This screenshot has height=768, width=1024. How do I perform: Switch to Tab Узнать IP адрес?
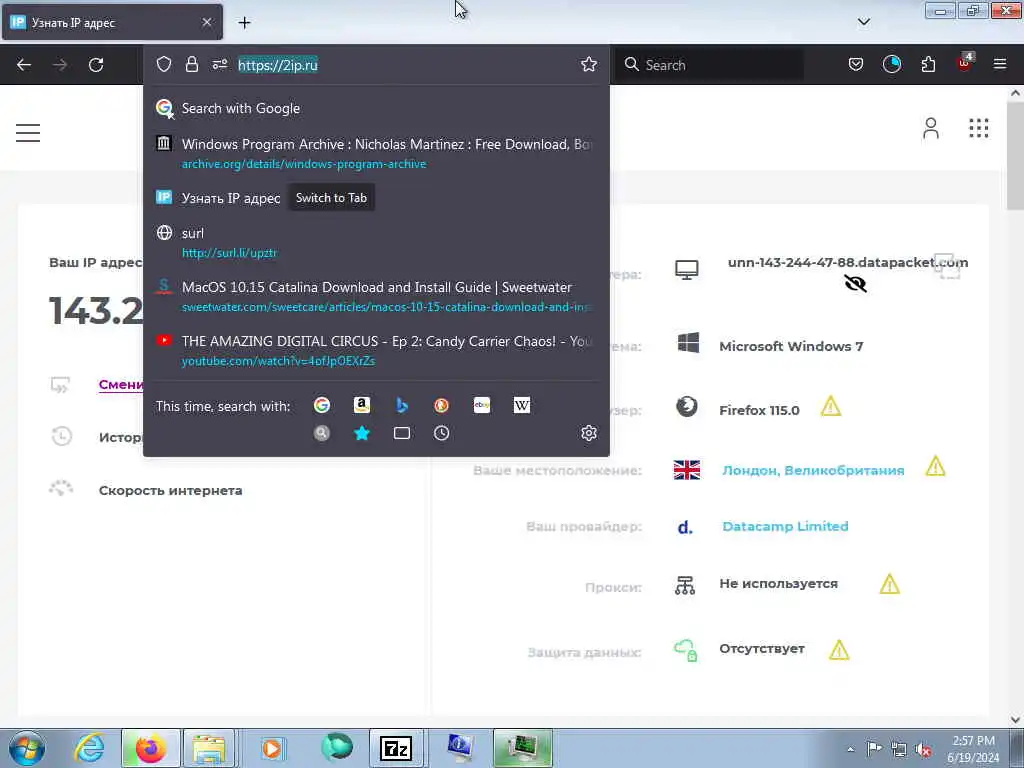(x=376, y=198)
